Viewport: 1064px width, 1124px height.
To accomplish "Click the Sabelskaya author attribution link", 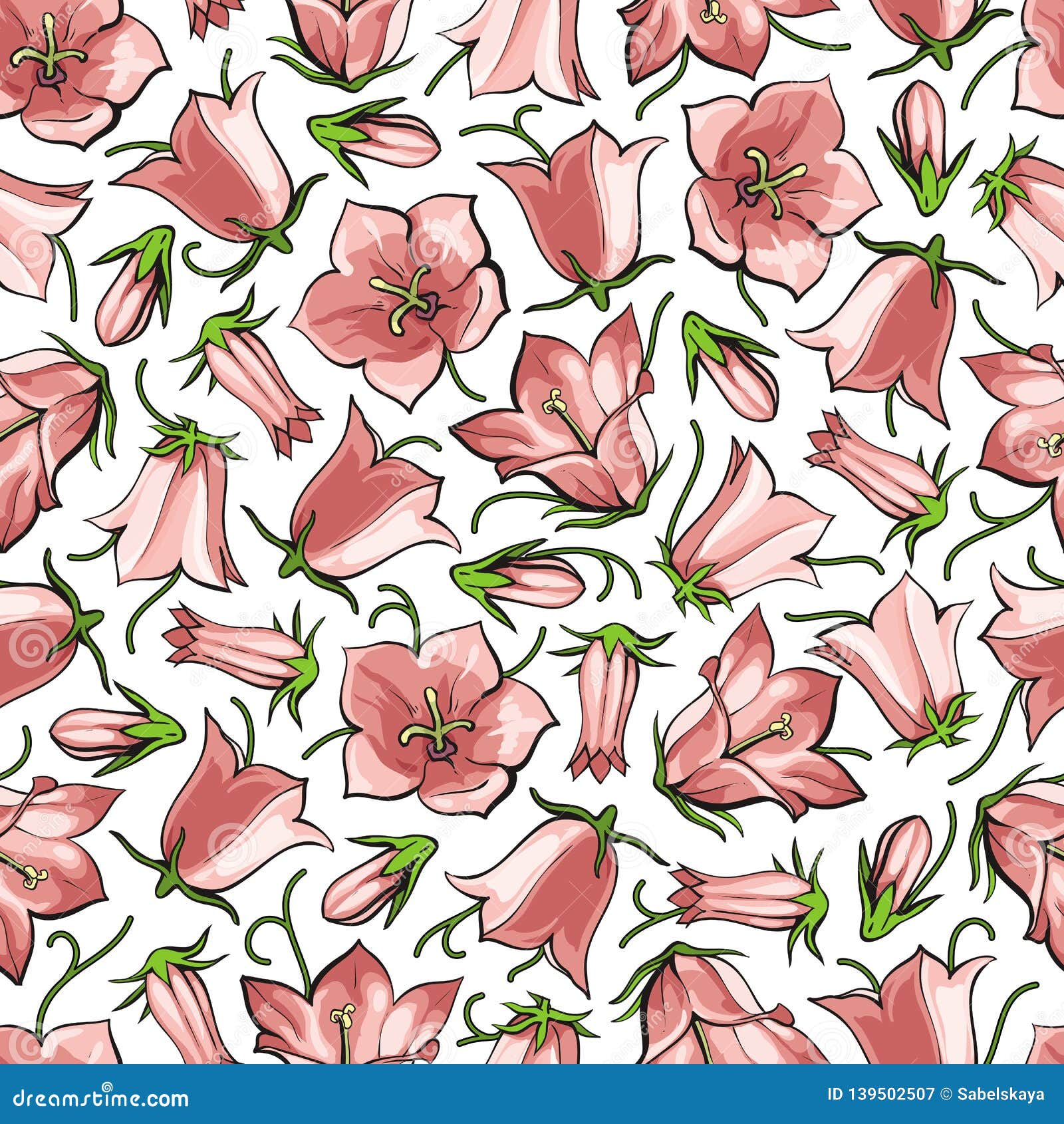I will point(1001,1094).
